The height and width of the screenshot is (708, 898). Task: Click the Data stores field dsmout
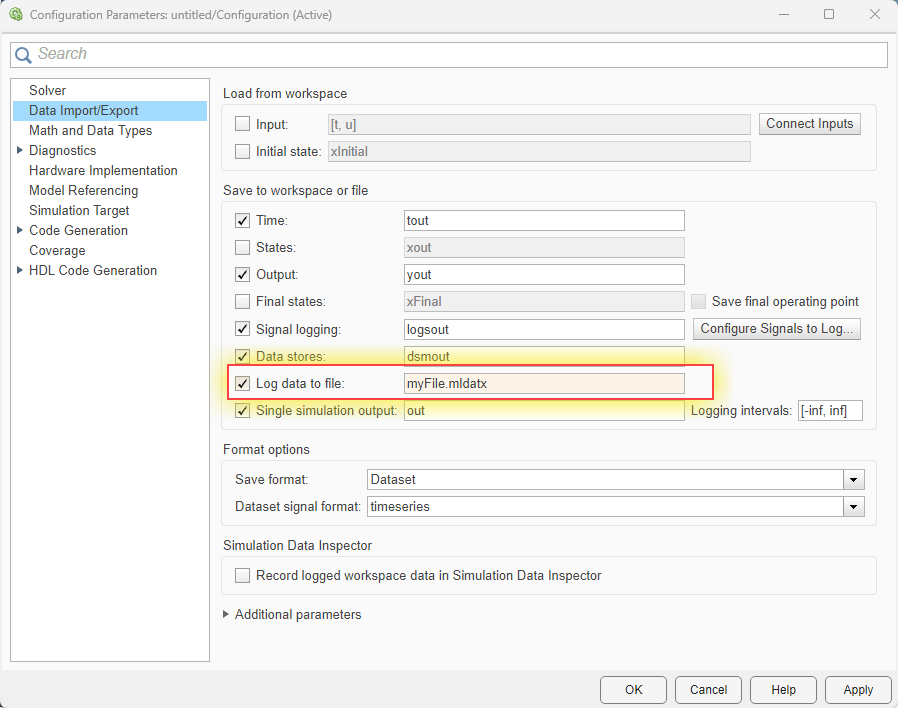pos(544,356)
